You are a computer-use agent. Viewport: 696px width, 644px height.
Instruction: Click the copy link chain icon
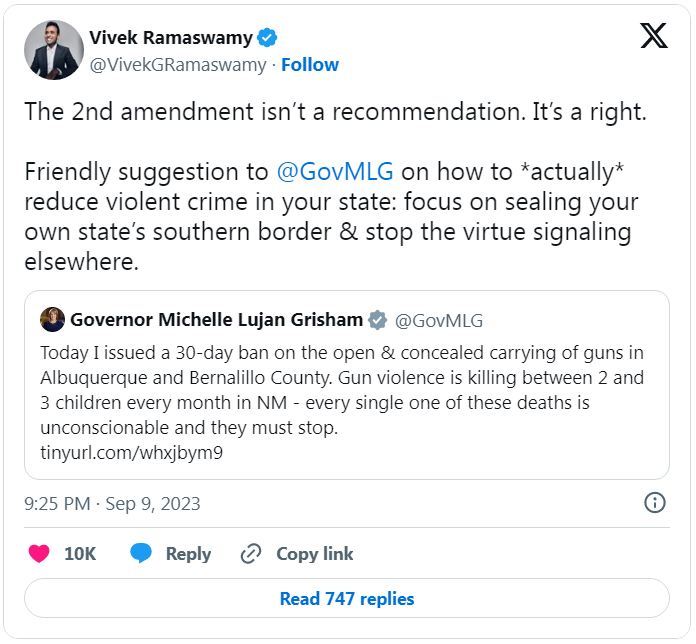(252, 554)
